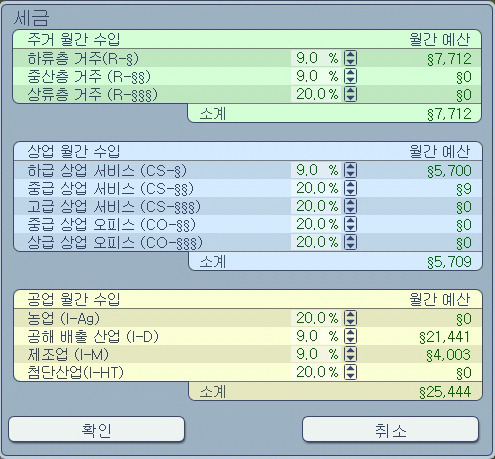Viewport: 495px width, 459px height.
Task: Click the §5,700 income value
Action: [x=449, y=171]
